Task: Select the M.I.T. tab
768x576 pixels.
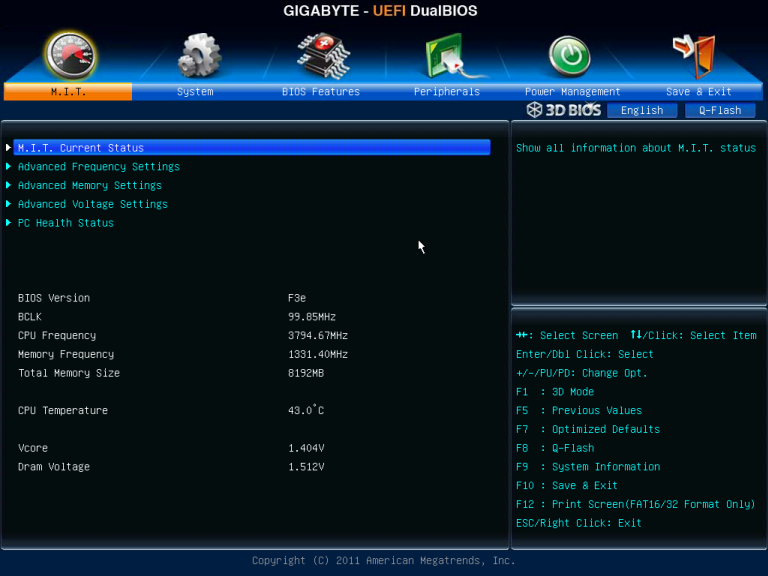Action: coord(68,92)
